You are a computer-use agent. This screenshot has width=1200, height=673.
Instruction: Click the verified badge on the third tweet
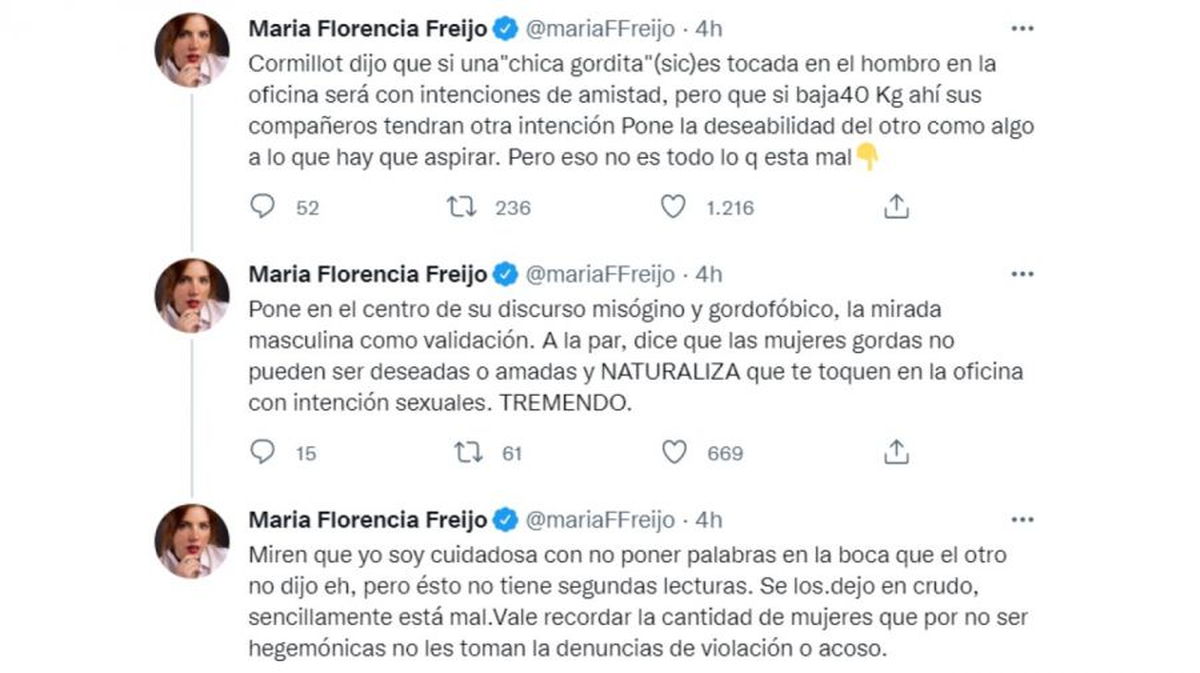[x=504, y=519]
